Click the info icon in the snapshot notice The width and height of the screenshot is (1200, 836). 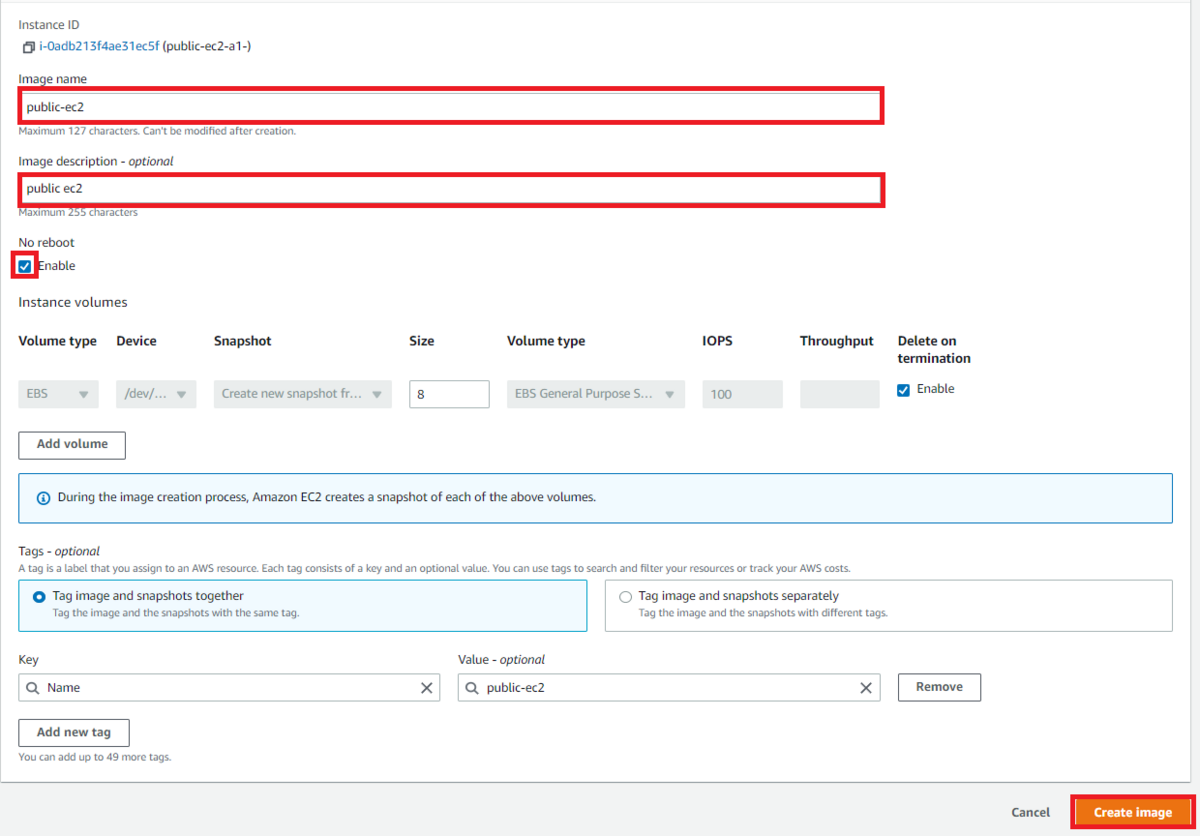tap(43, 498)
